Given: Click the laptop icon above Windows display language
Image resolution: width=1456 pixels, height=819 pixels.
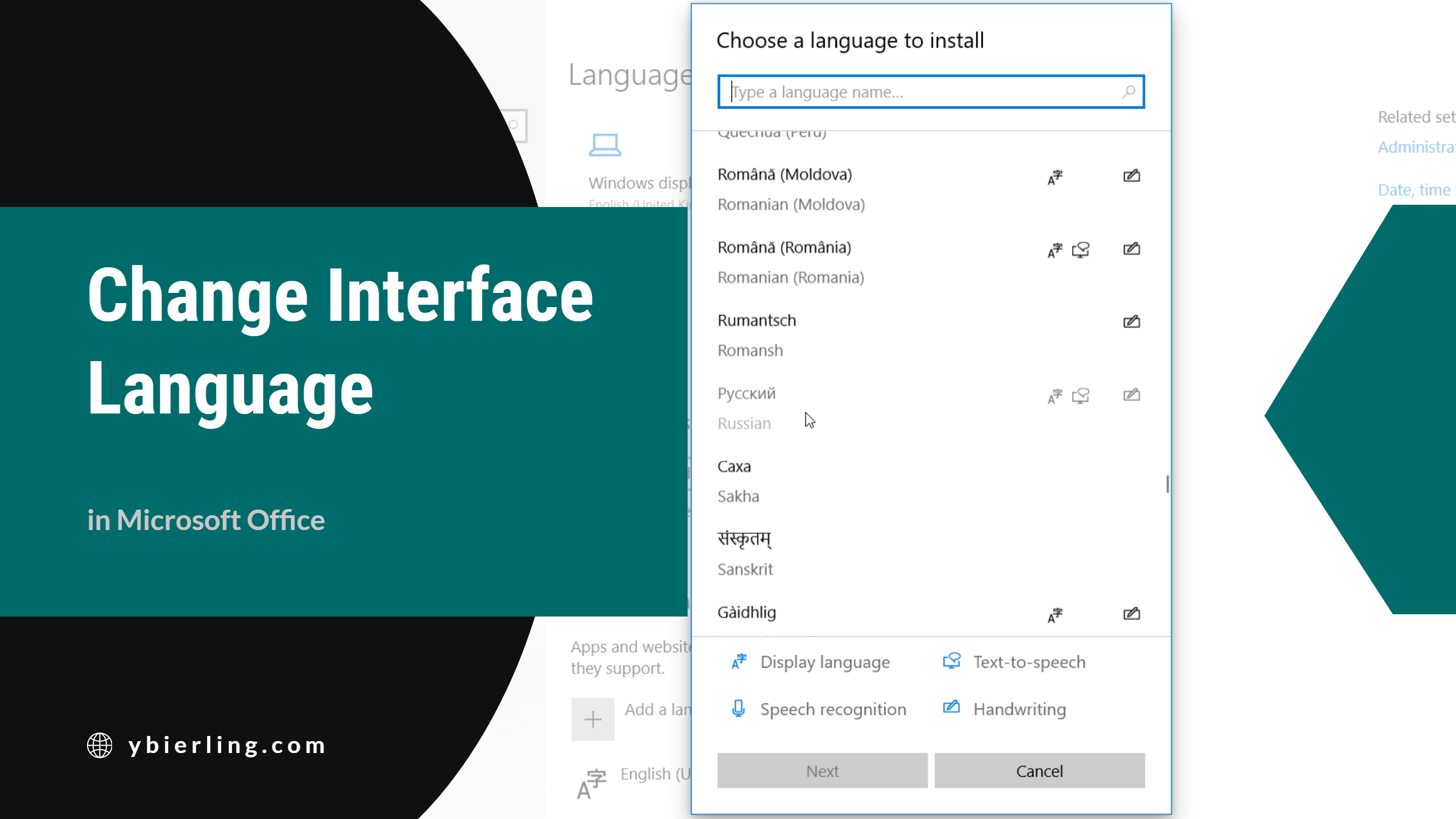Looking at the screenshot, I should tap(605, 145).
